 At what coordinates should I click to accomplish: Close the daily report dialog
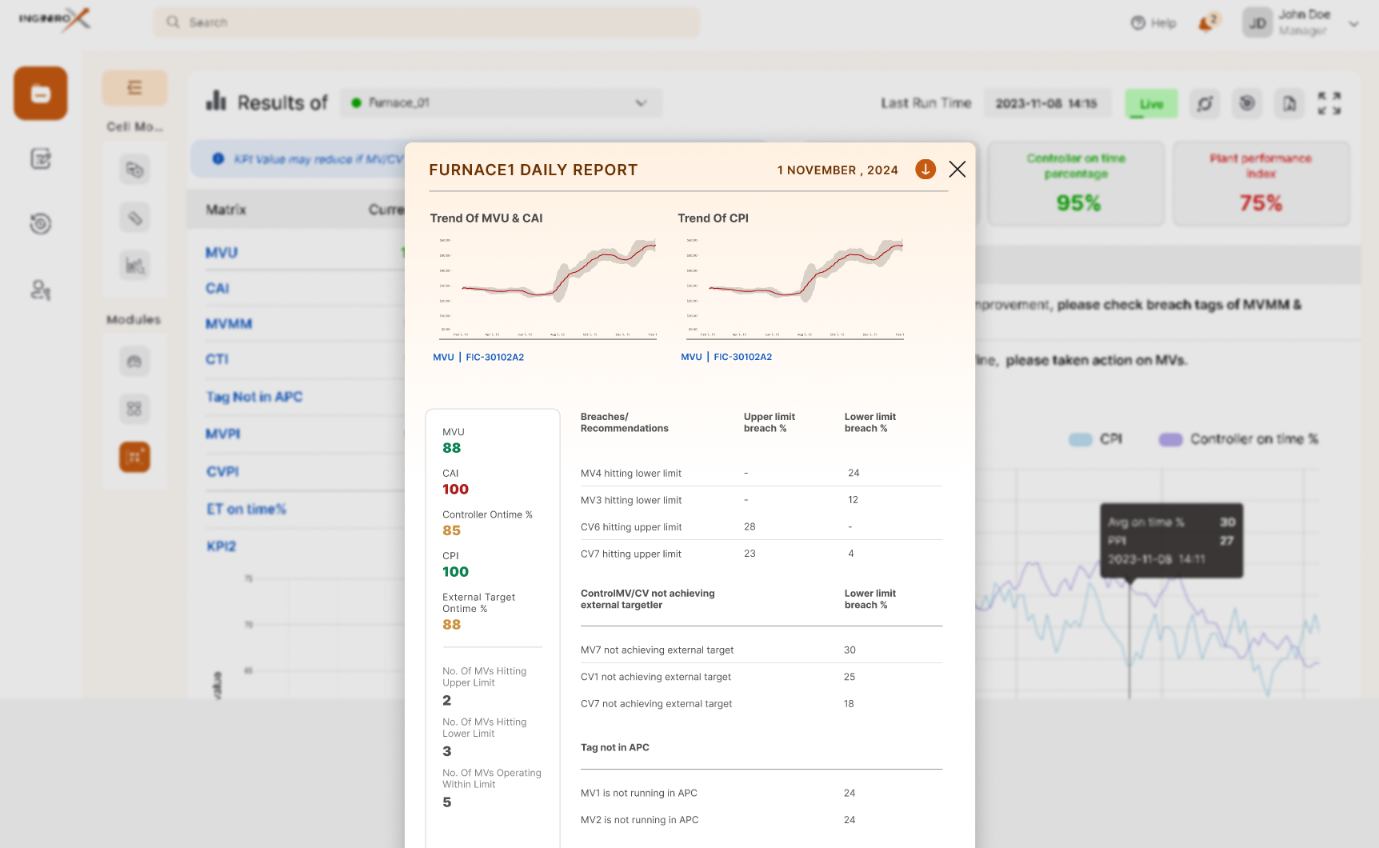[x=957, y=169]
